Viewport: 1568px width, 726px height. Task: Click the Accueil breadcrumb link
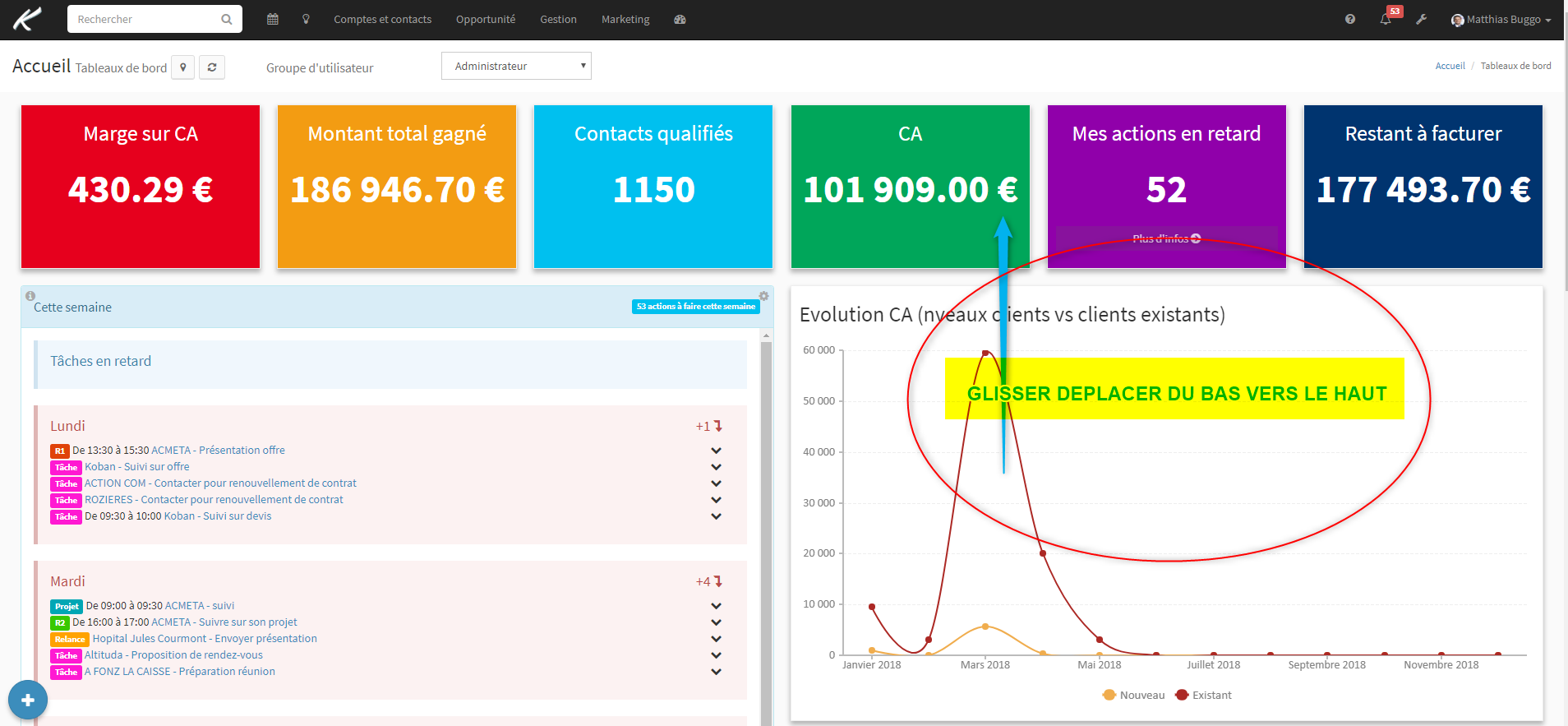pos(1450,66)
